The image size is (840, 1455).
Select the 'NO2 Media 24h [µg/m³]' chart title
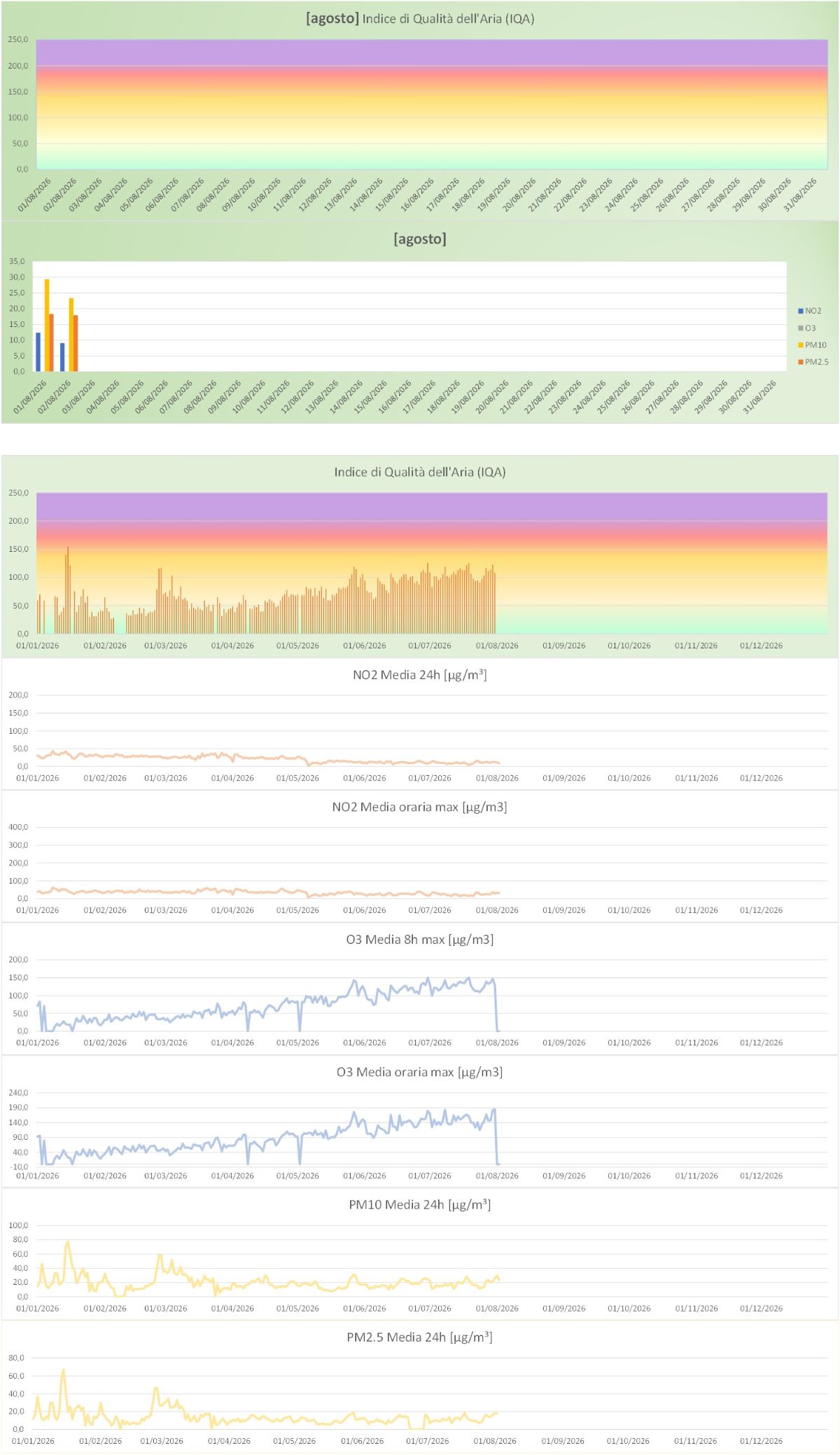tap(420, 675)
